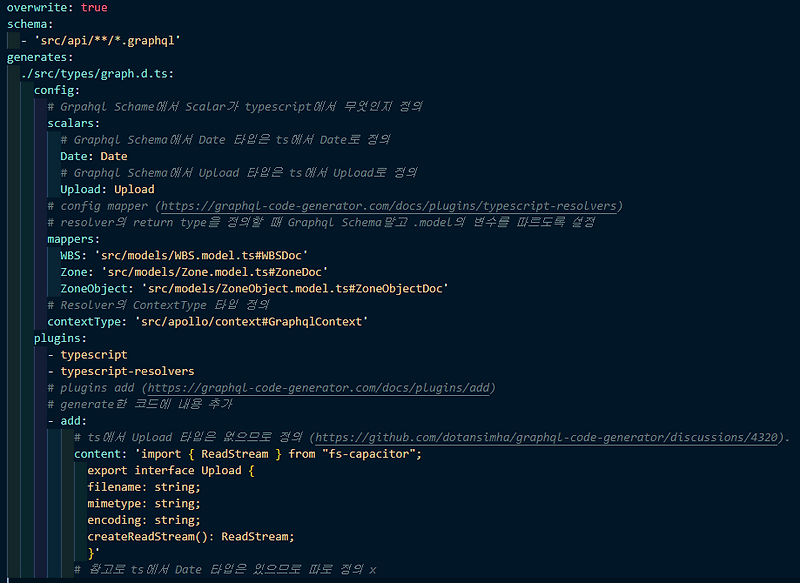Click the WBS mapper 'src/models/WBS.model.ts#WBSDoc'
The height and width of the screenshot is (583, 800).
pyautogui.click(x=201, y=256)
